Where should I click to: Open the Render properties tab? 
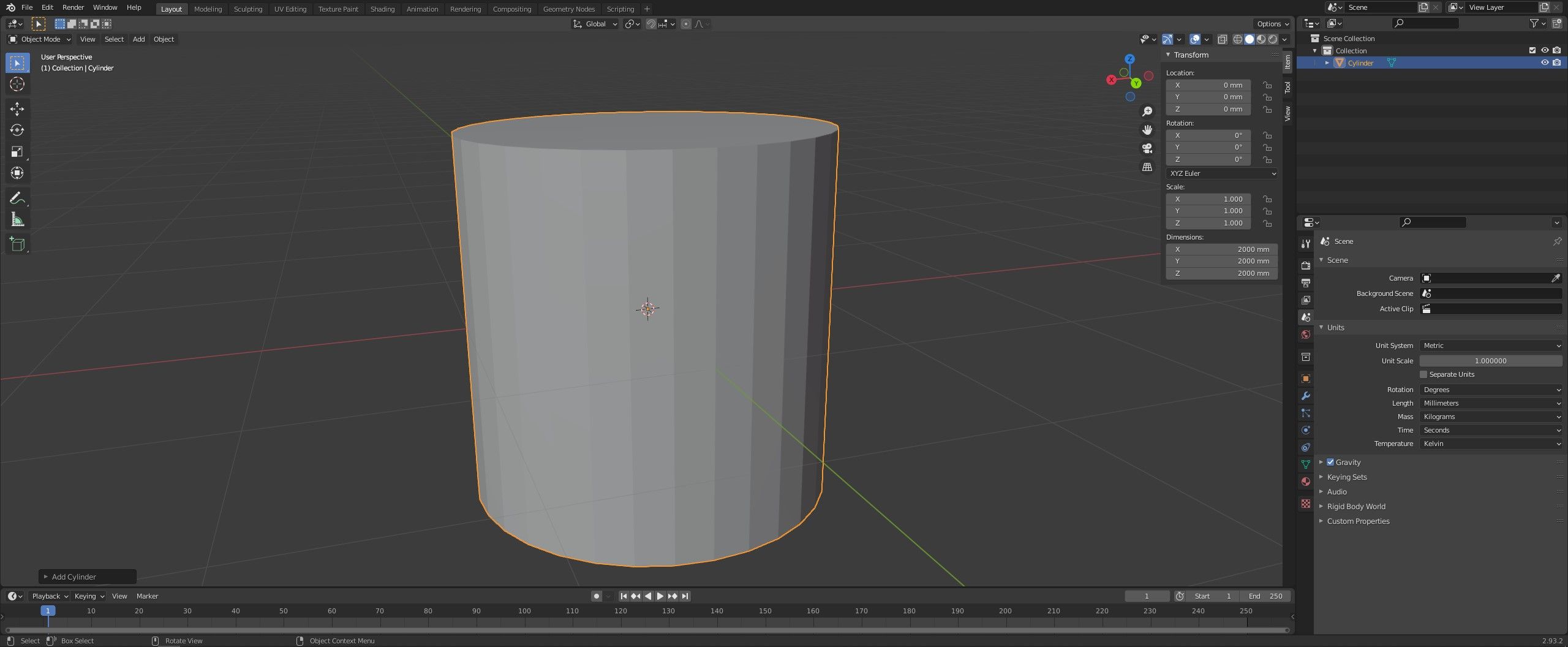coord(1305,265)
